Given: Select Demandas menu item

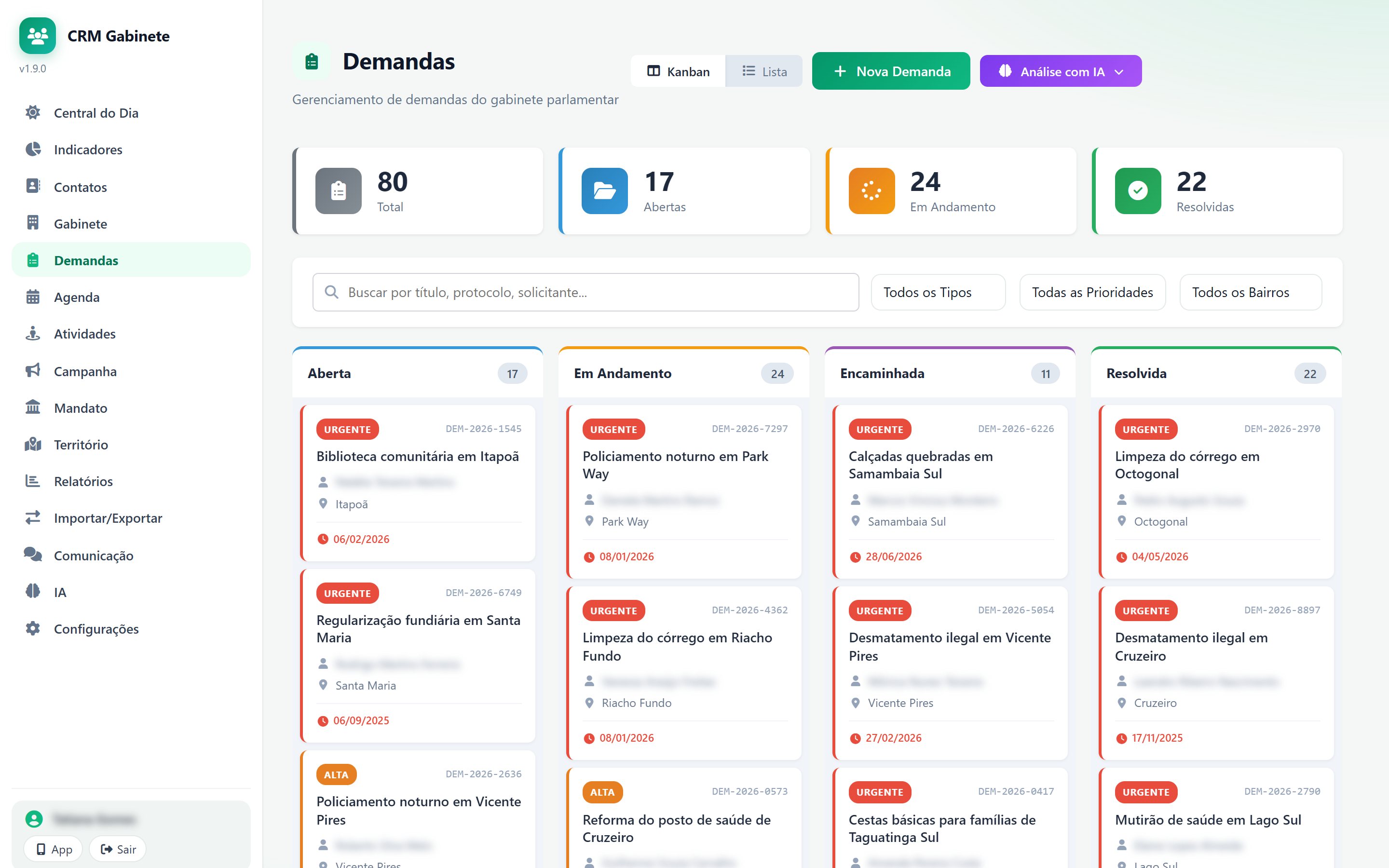Looking at the screenshot, I should [x=131, y=260].
